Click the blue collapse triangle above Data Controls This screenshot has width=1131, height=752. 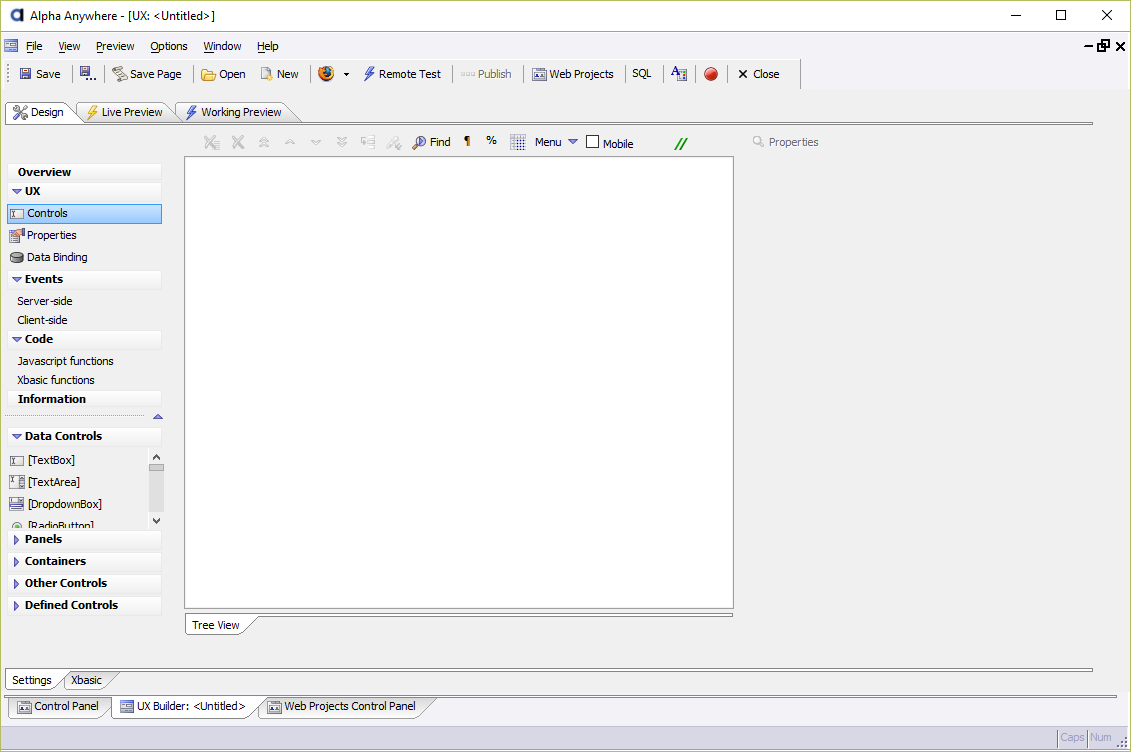tap(158, 417)
